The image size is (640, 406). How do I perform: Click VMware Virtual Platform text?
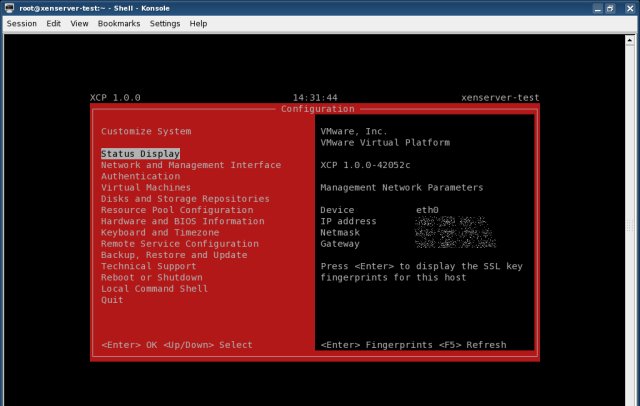[385, 142]
